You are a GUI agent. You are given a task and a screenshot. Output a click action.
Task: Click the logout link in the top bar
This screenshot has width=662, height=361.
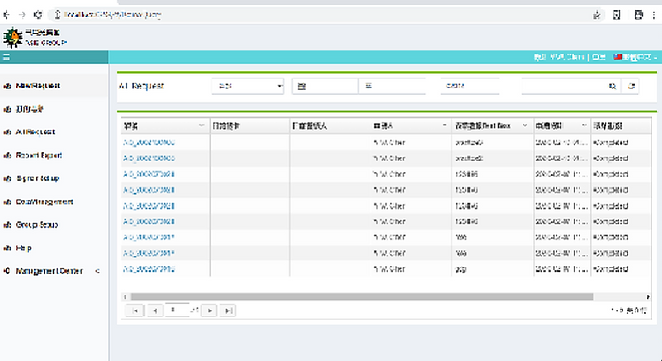[599, 57]
